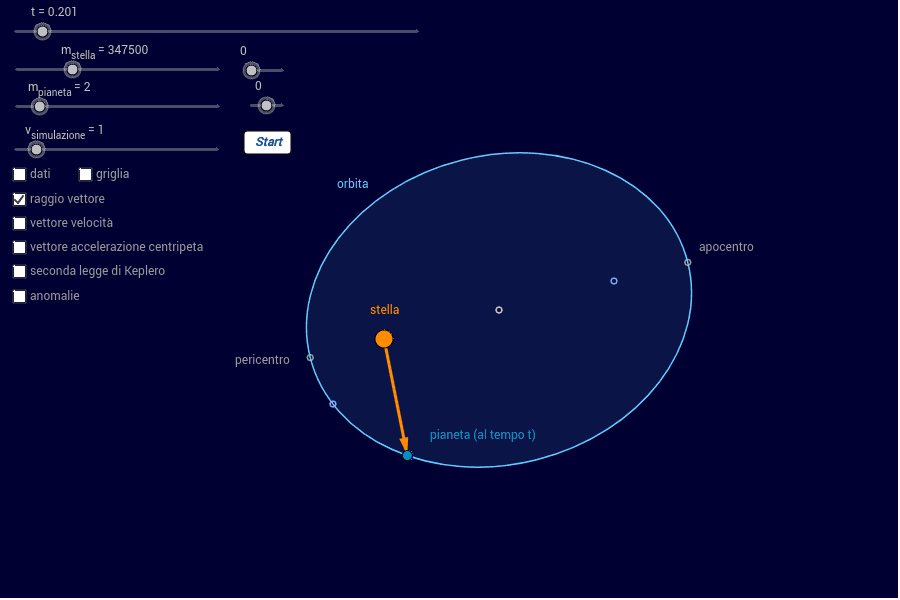This screenshot has width=900, height=600.
Task: Click the m pianeta slider handle
Action: click(40, 107)
